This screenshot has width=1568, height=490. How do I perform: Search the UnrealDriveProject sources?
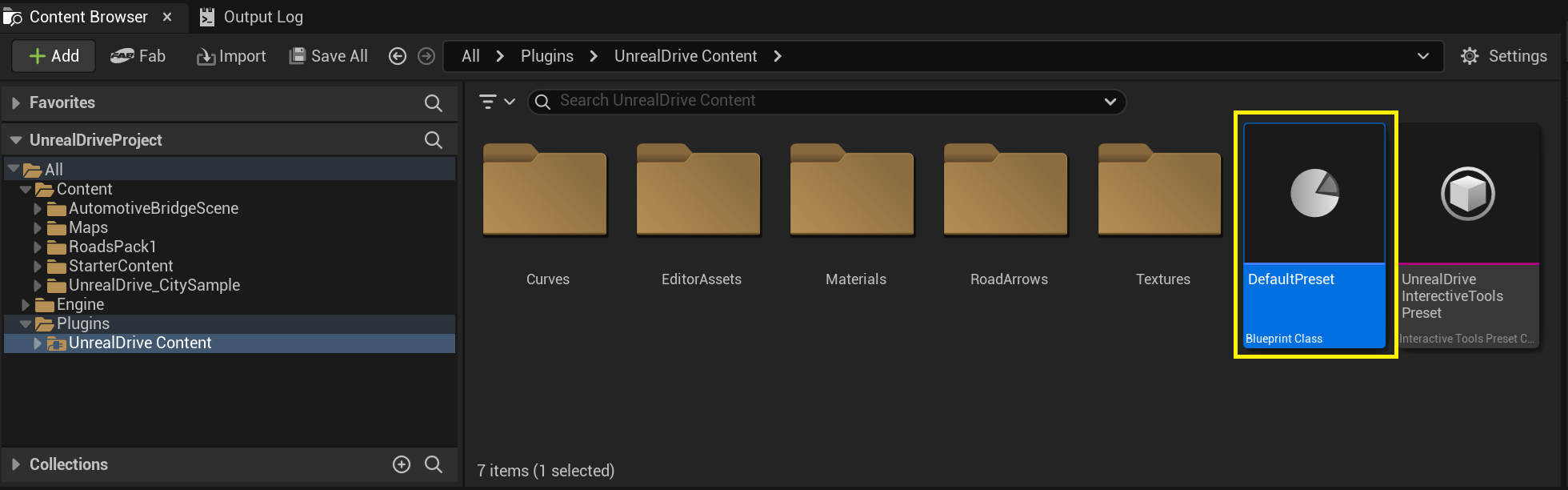(x=433, y=140)
